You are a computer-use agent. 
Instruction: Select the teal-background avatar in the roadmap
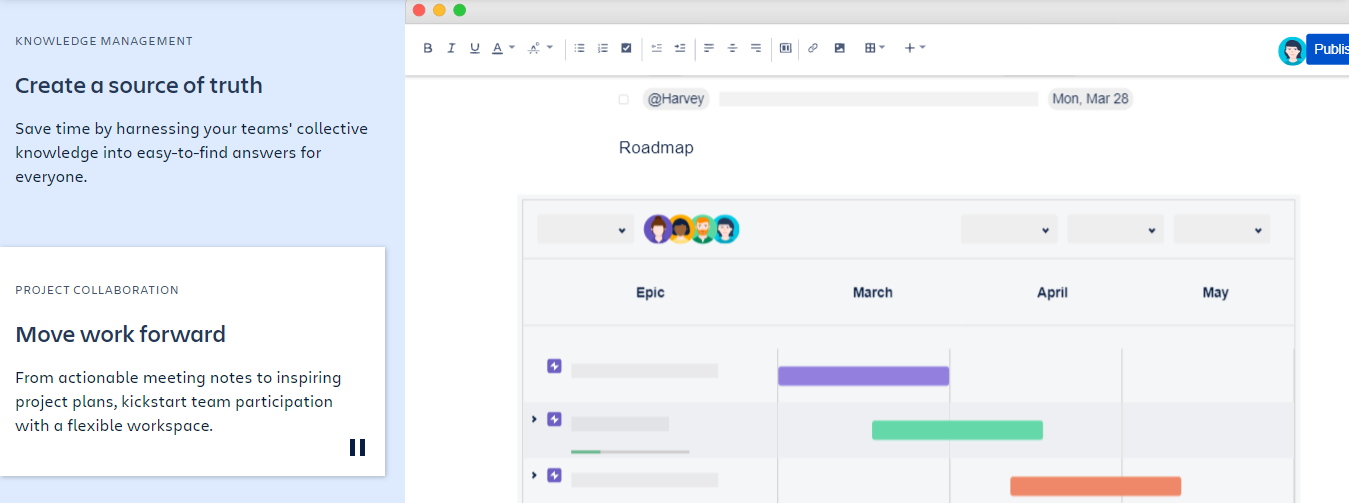coord(725,229)
